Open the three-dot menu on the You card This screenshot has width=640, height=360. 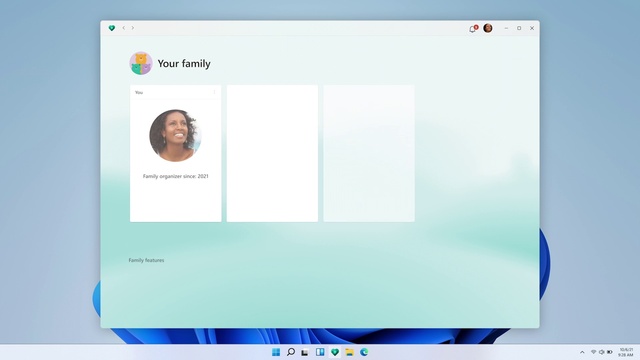coord(214,92)
